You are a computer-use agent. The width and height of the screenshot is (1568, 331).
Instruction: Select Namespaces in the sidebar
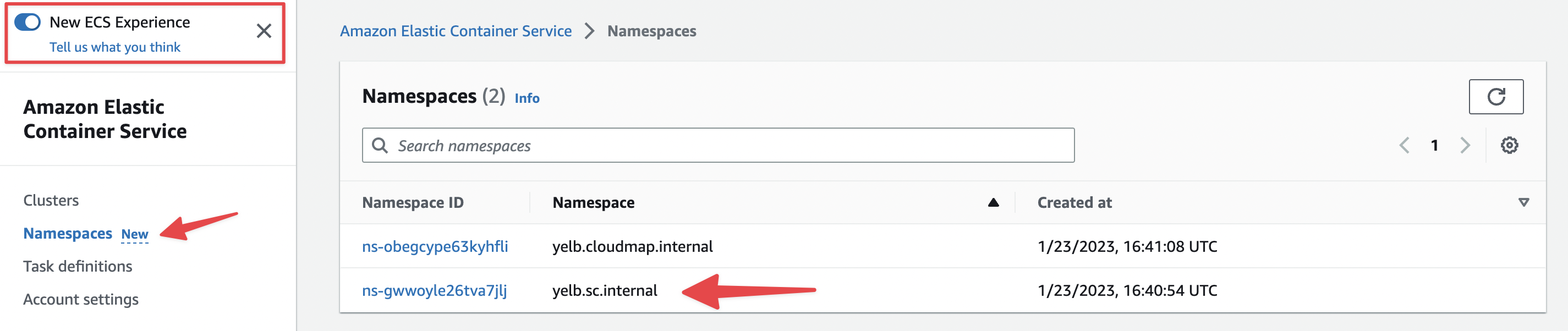point(68,234)
